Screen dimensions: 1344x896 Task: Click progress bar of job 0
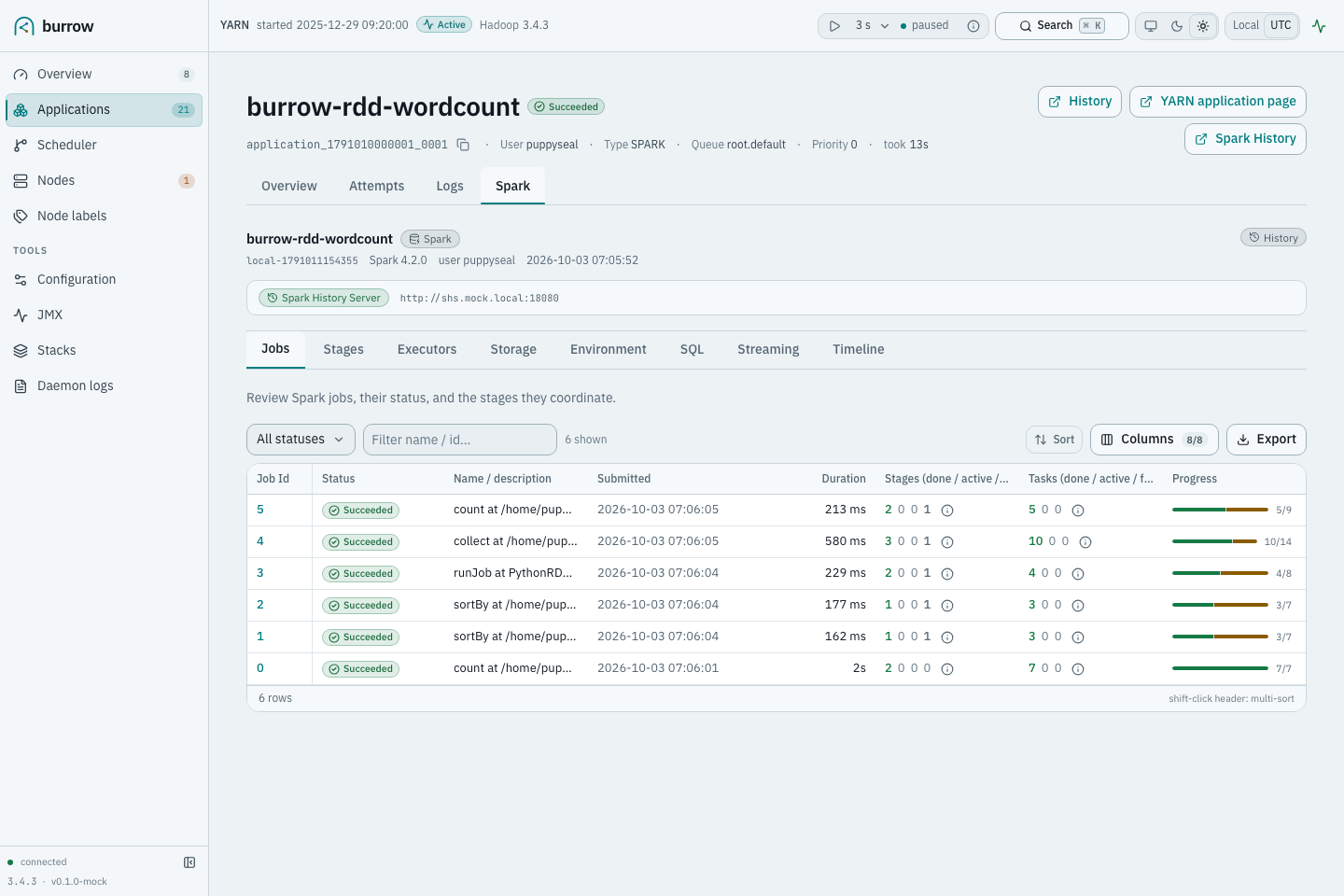pyautogui.click(x=1220, y=668)
